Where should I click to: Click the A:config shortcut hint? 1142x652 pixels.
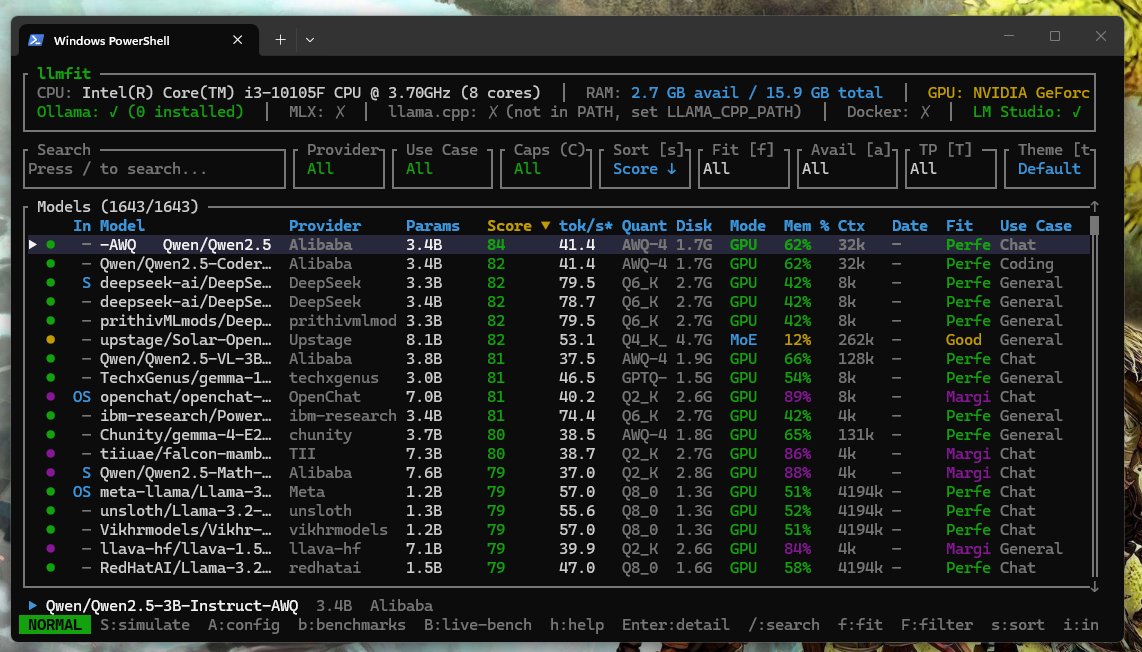coord(244,624)
